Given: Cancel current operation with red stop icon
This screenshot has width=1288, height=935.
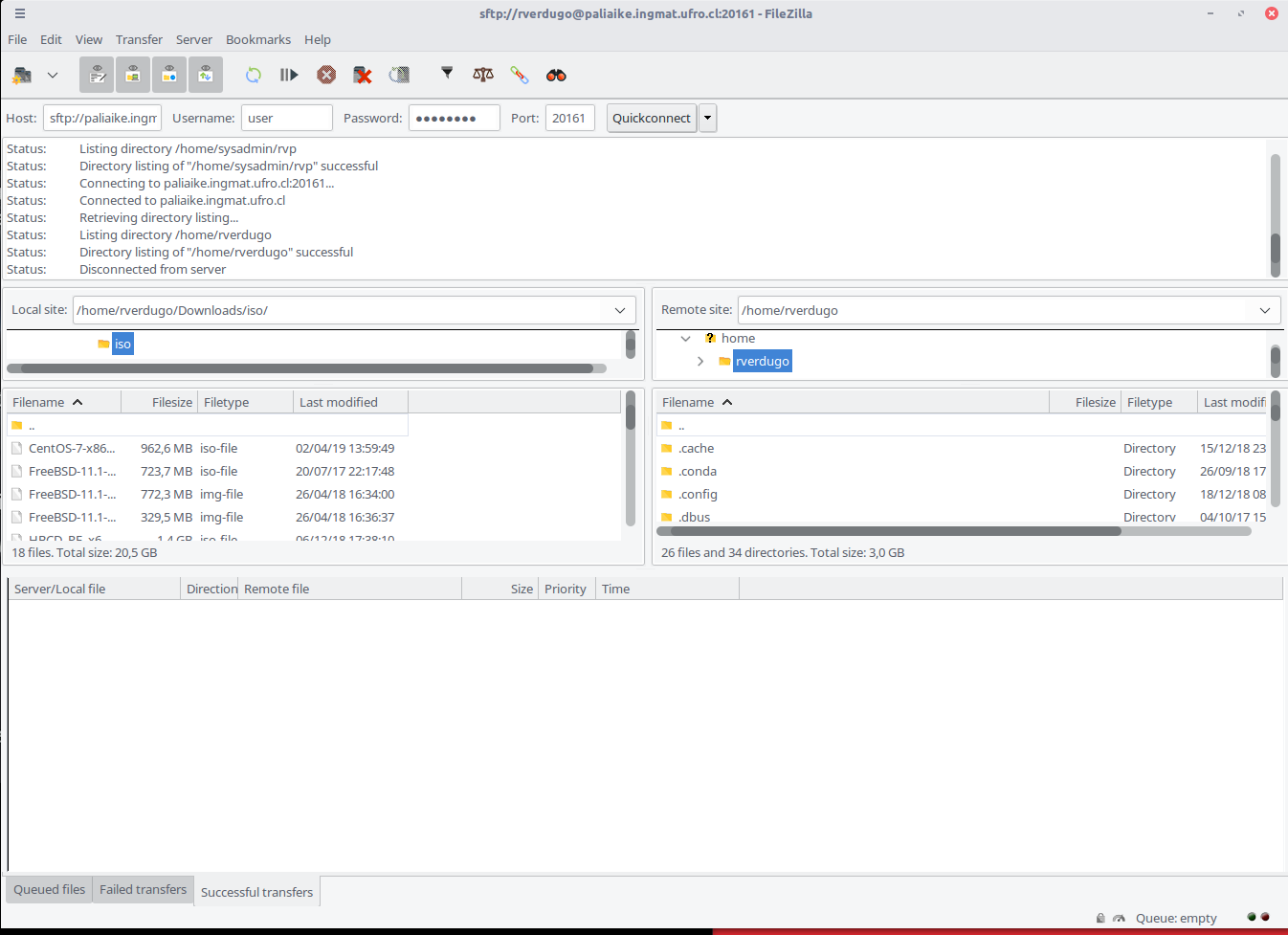Looking at the screenshot, I should [x=326, y=75].
